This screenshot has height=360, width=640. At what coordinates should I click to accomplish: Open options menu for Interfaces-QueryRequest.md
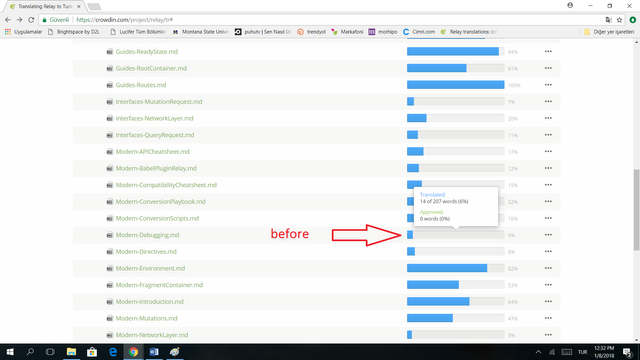[x=548, y=135]
